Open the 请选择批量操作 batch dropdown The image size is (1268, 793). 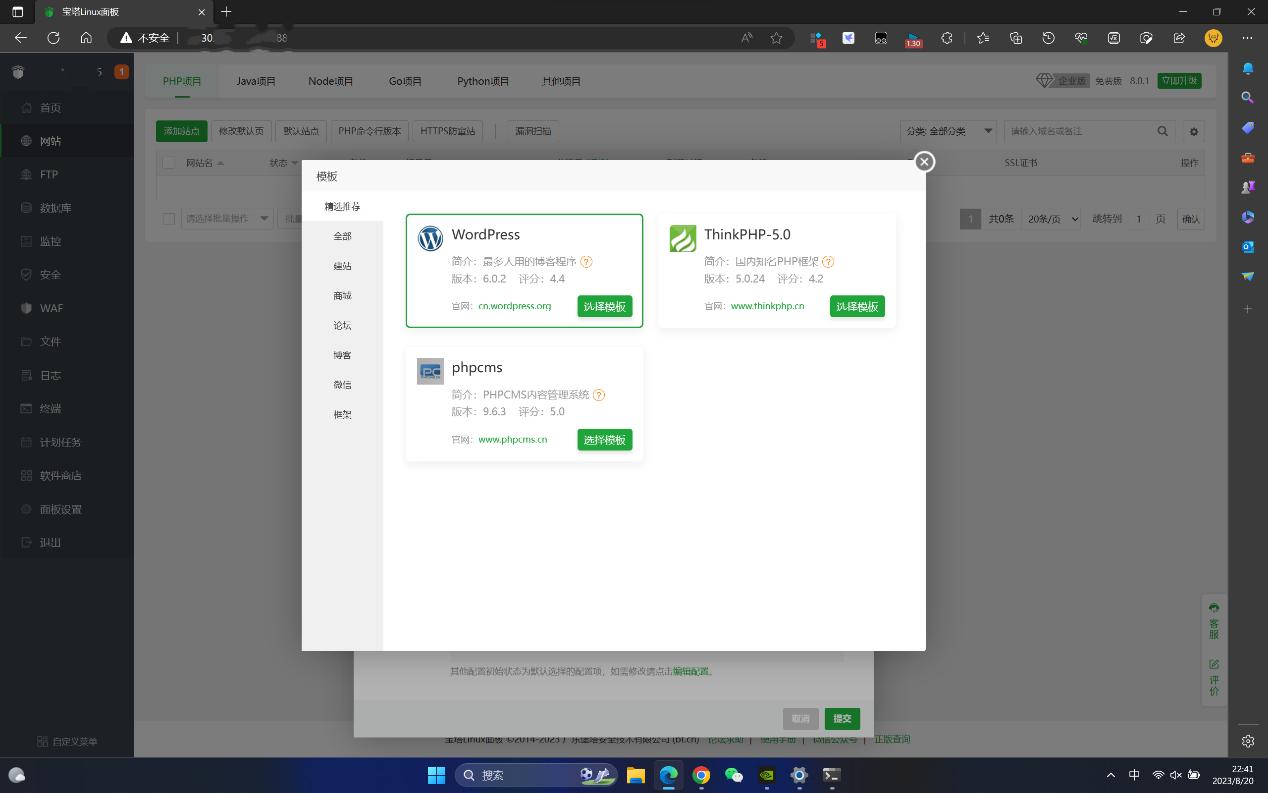[x=227, y=219]
